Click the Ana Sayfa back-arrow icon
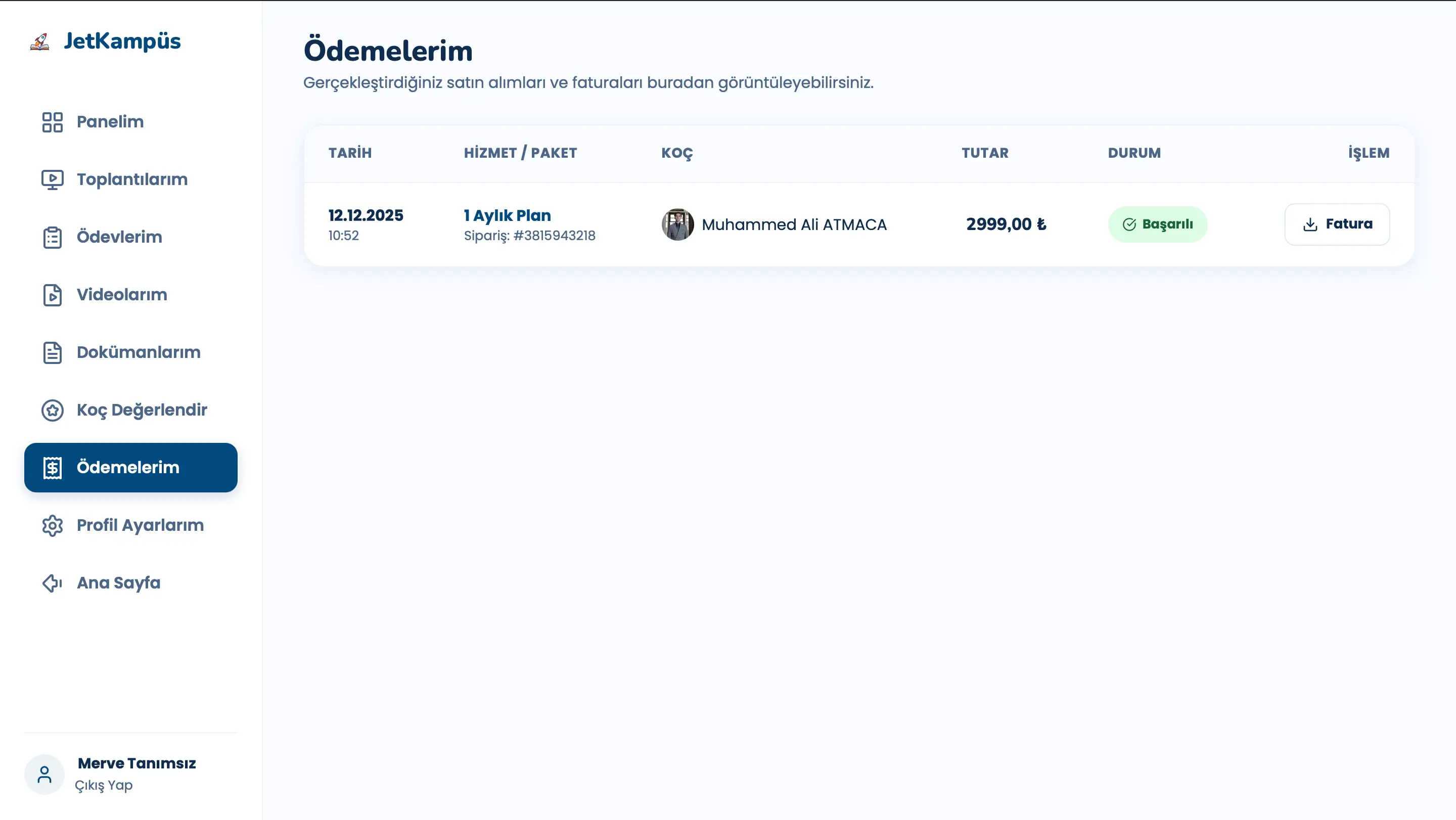1456x820 pixels. coord(52,583)
